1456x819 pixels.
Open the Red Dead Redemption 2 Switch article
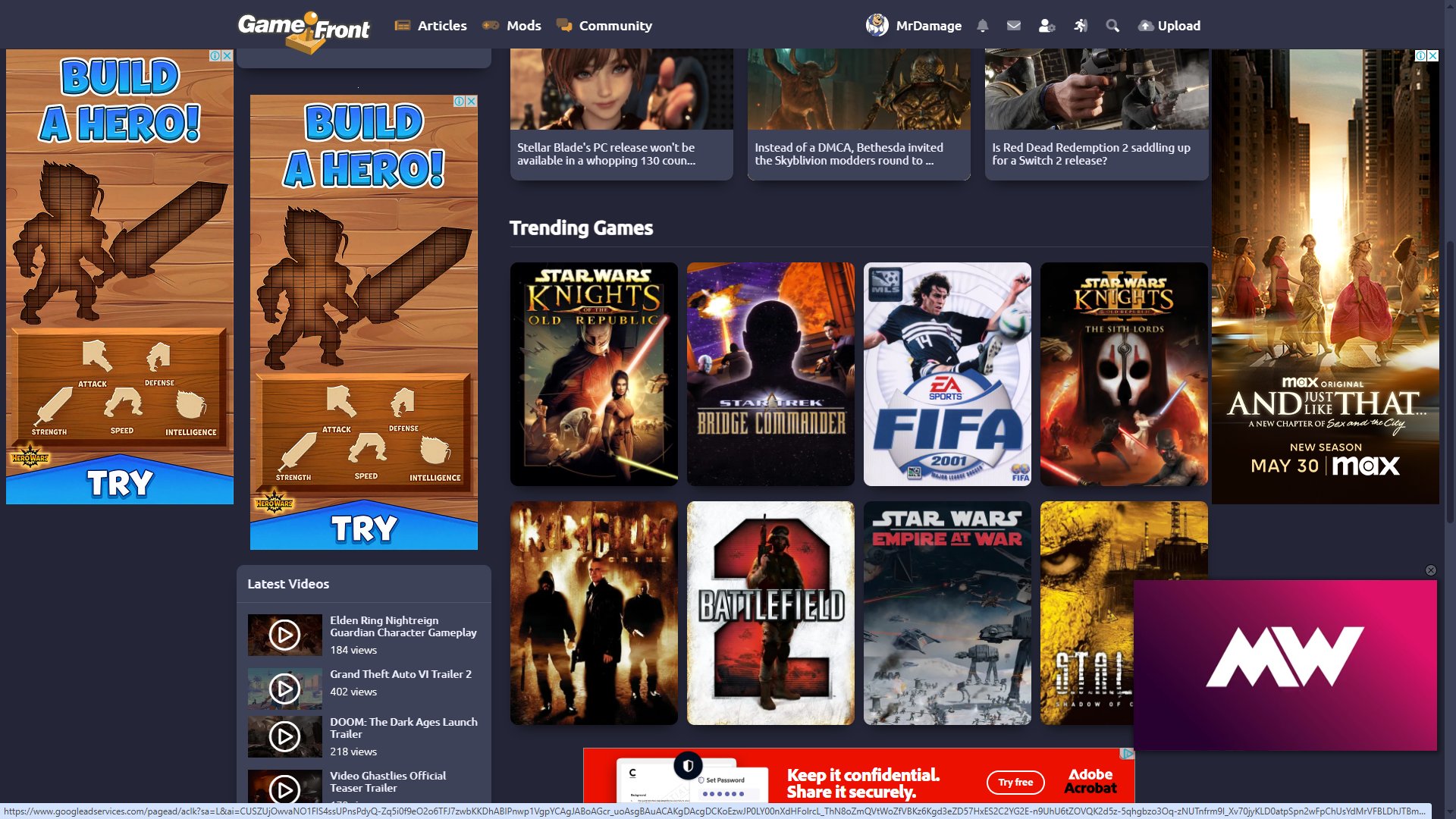coord(1097,115)
